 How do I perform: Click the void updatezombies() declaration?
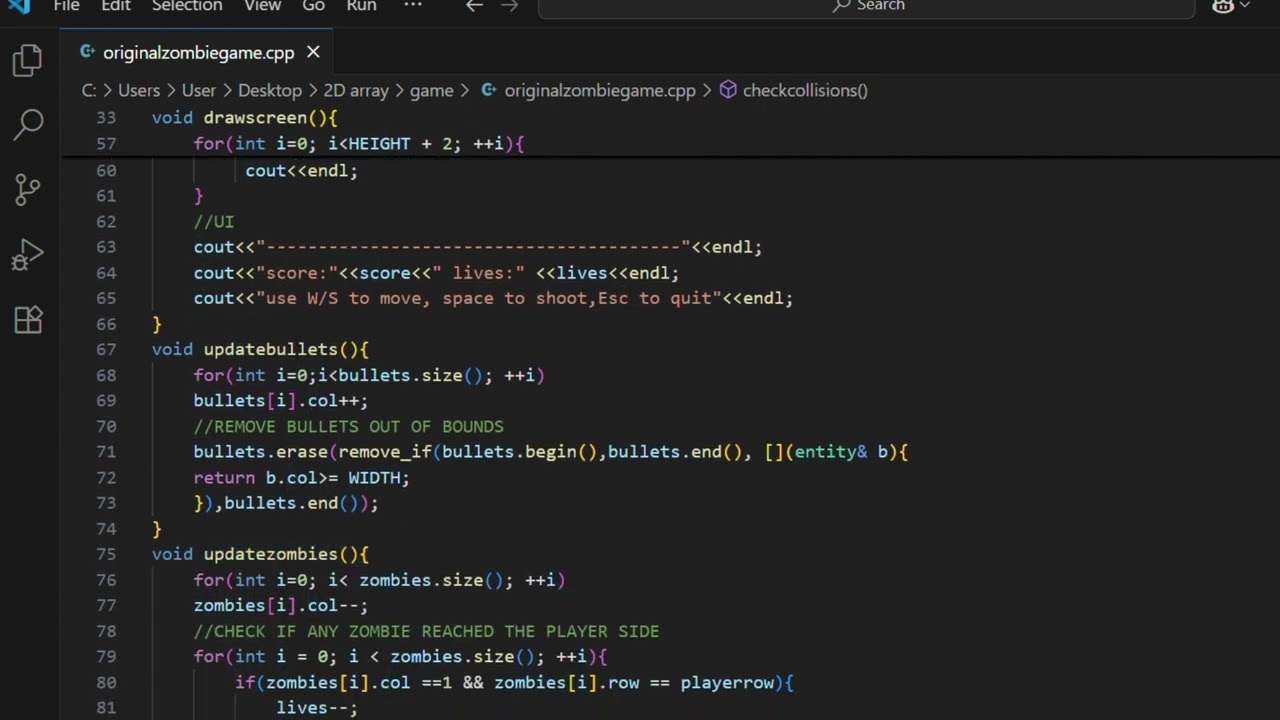260,554
